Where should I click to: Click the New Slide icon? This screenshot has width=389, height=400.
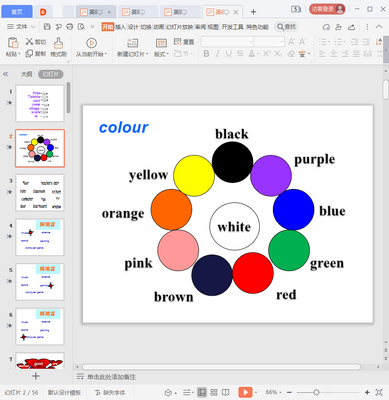click(x=132, y=43)
